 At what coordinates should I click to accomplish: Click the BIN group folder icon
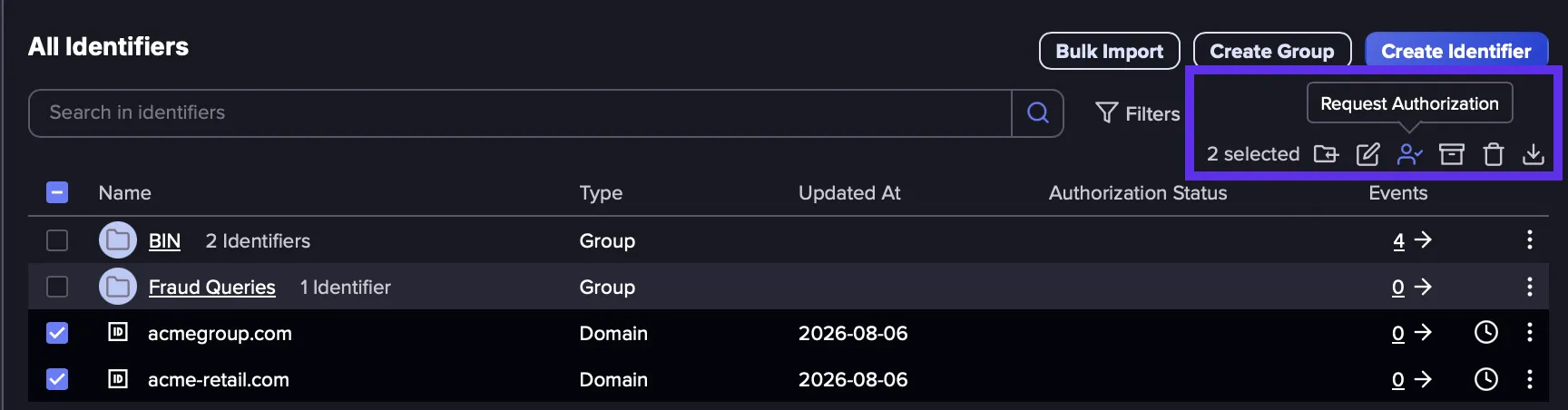(117, 240)
